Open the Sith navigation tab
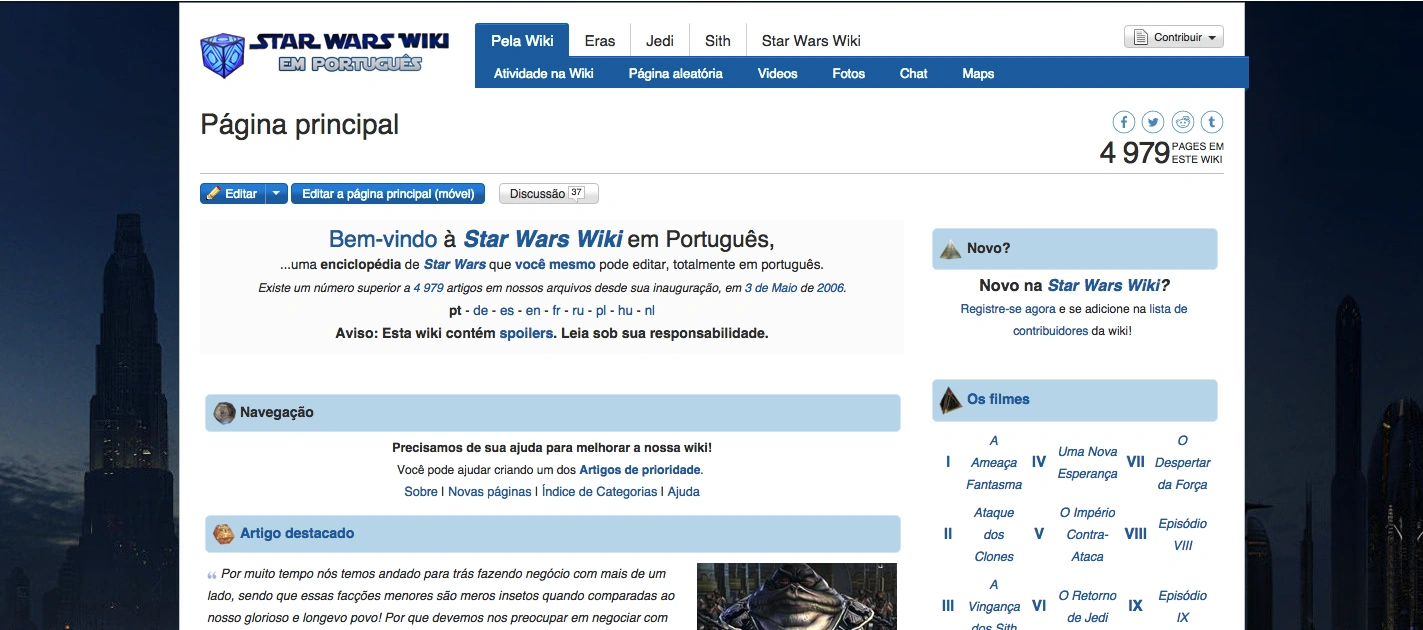The width and height of the screenshot is (1423, 630). click(x=718, y=41)
